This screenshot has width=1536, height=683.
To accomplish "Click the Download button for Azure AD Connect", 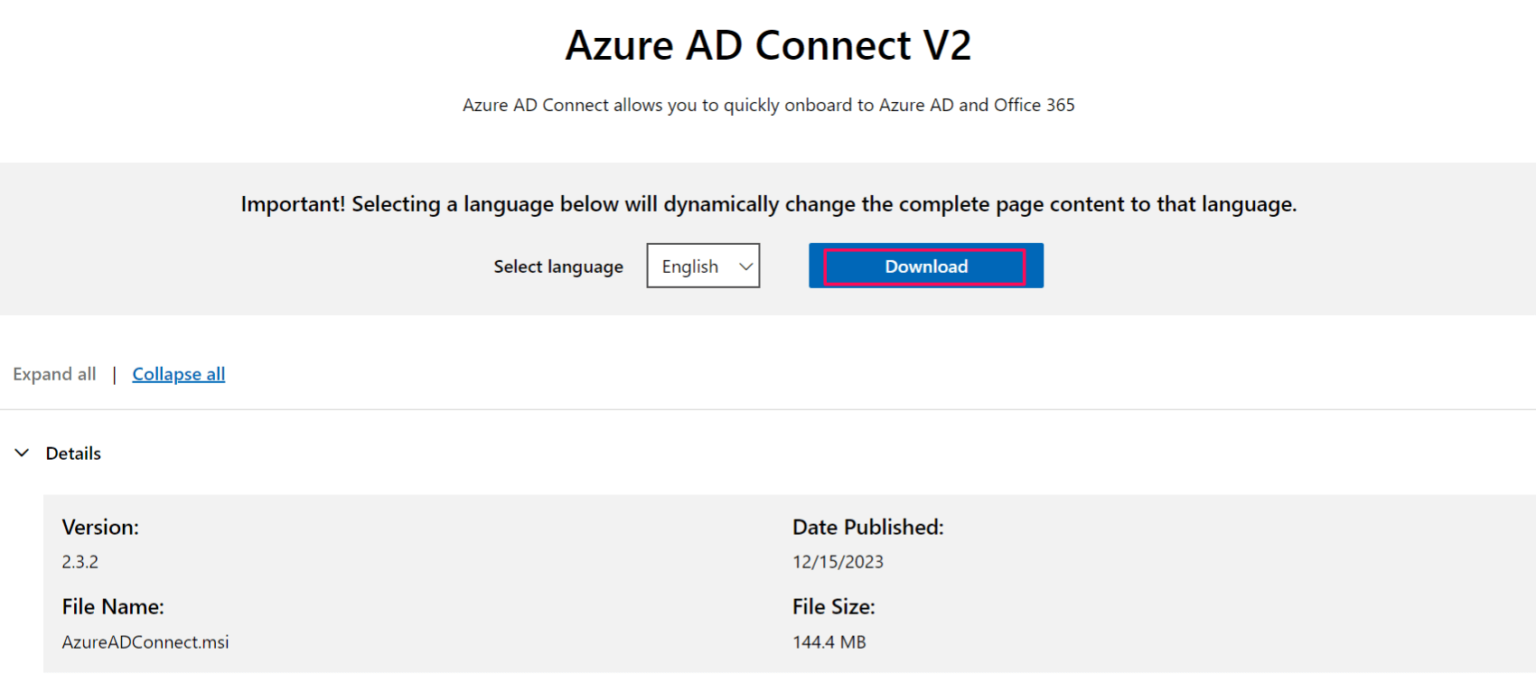I will click(x=925, y=265).
